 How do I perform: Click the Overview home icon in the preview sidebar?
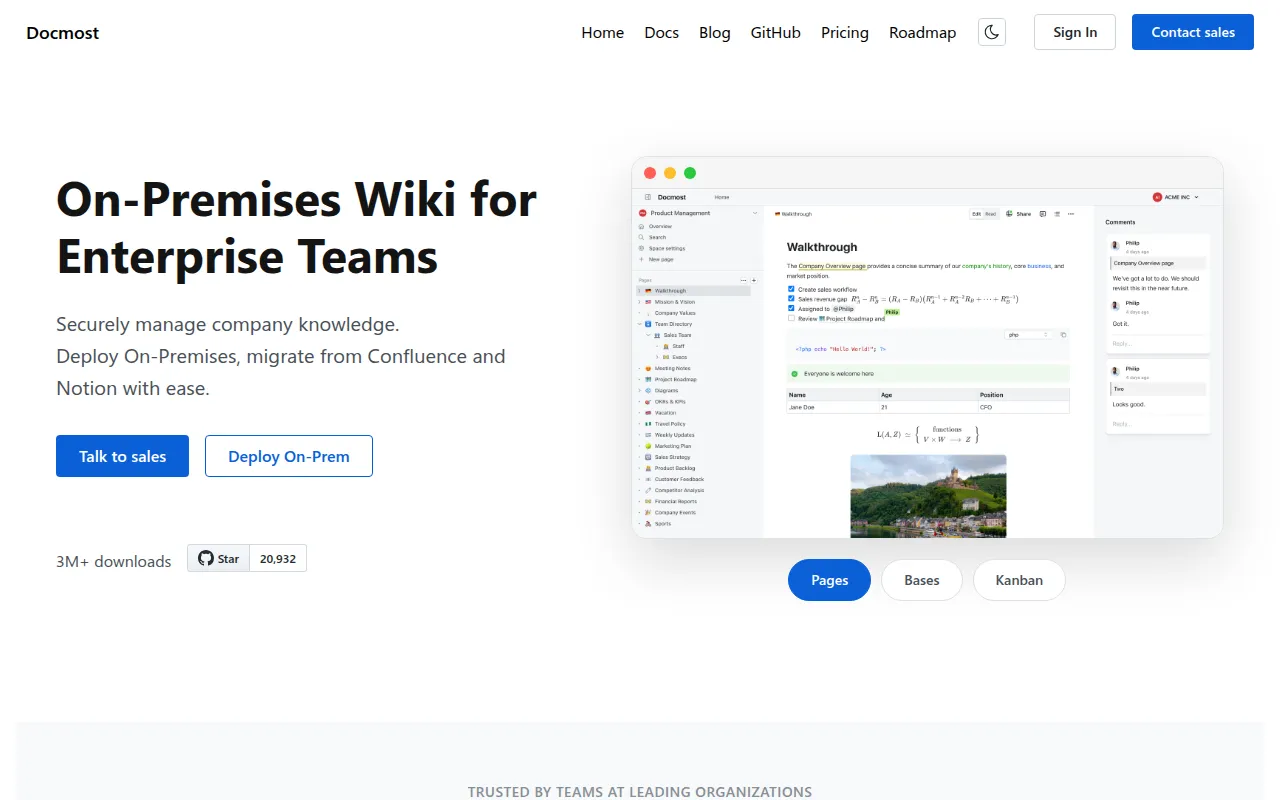[642, 226]
